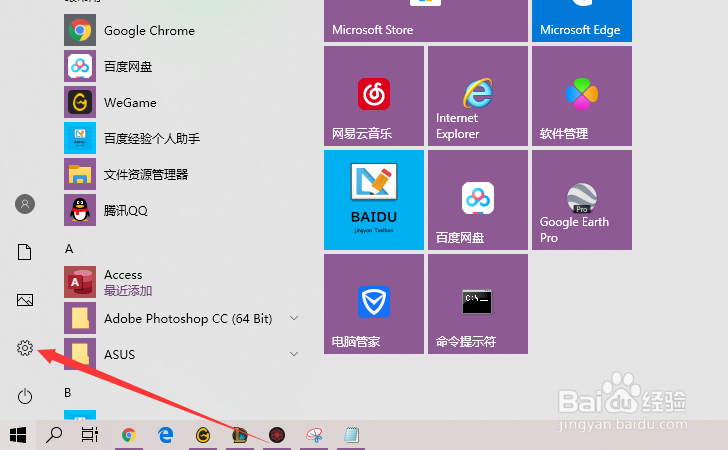Switch to Chrome on the taskbar
Image resolution: width=728 pixels, height=450 pixels.
tap(129, 435)
